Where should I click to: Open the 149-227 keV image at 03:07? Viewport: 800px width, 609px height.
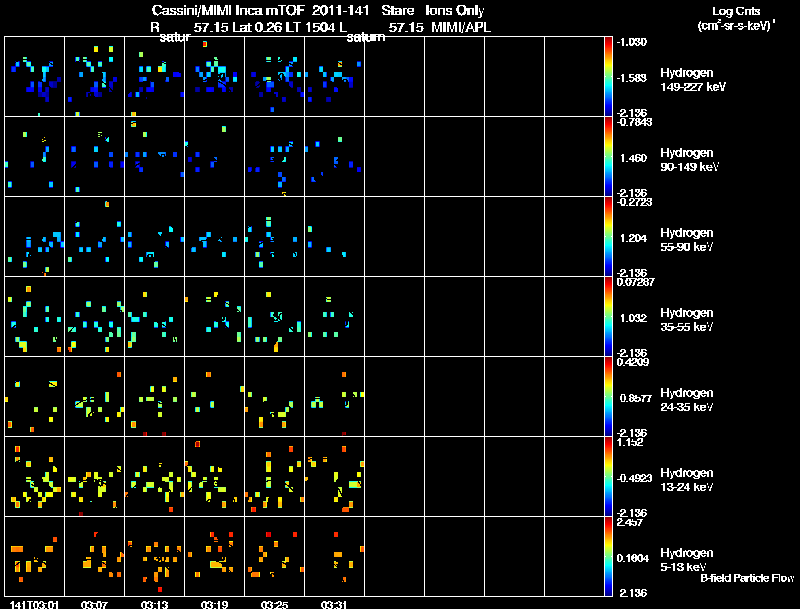coord(94,77)
